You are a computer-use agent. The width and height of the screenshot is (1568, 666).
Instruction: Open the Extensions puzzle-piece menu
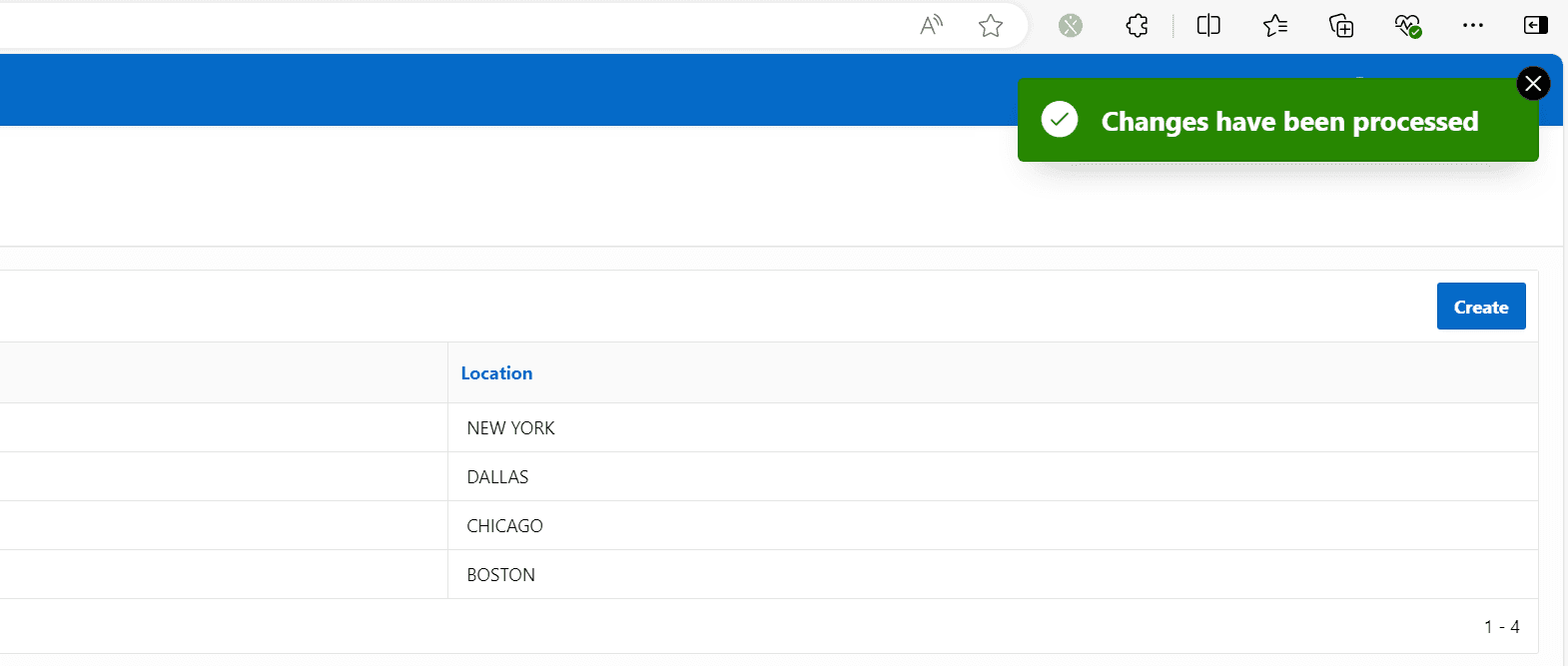pyautogui.click(x=1137, y=26)
